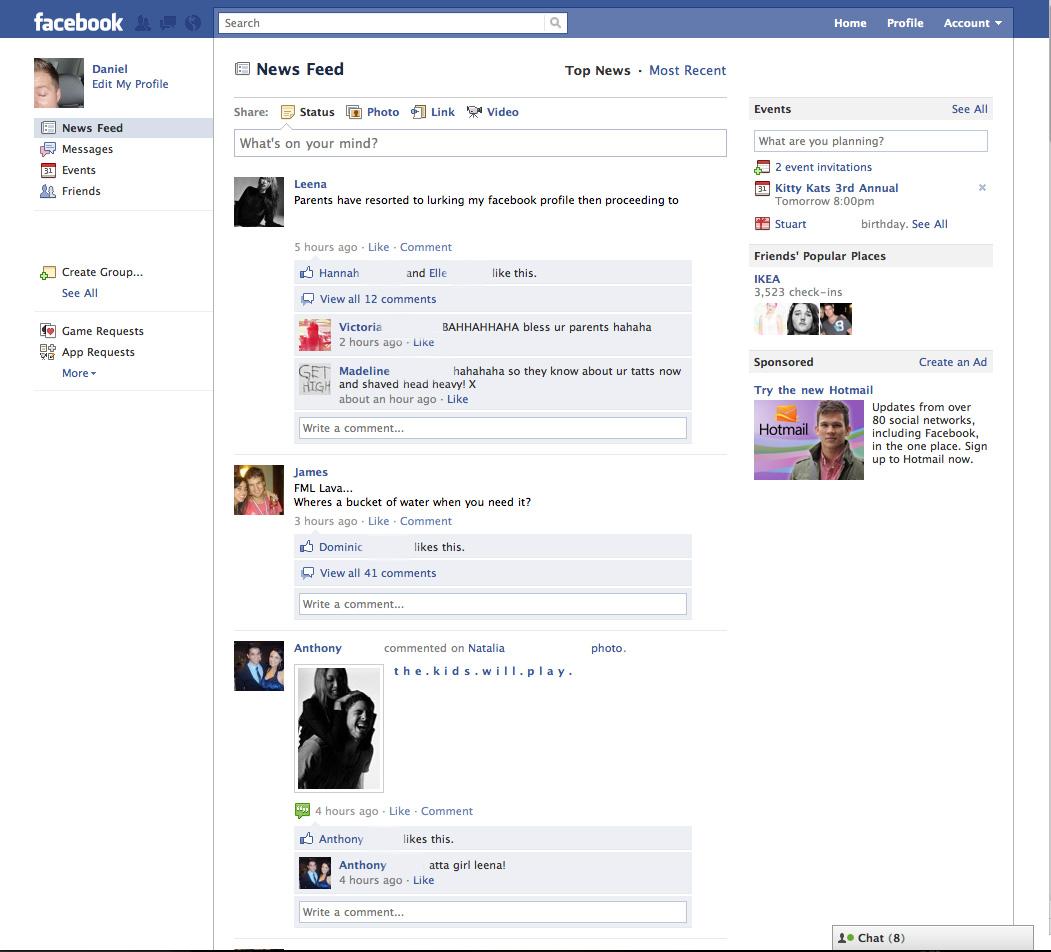Image resolution: width=1051 pixels, height=952 pixels.
Task: Choose Link share option icon
Action: [418, 112]
